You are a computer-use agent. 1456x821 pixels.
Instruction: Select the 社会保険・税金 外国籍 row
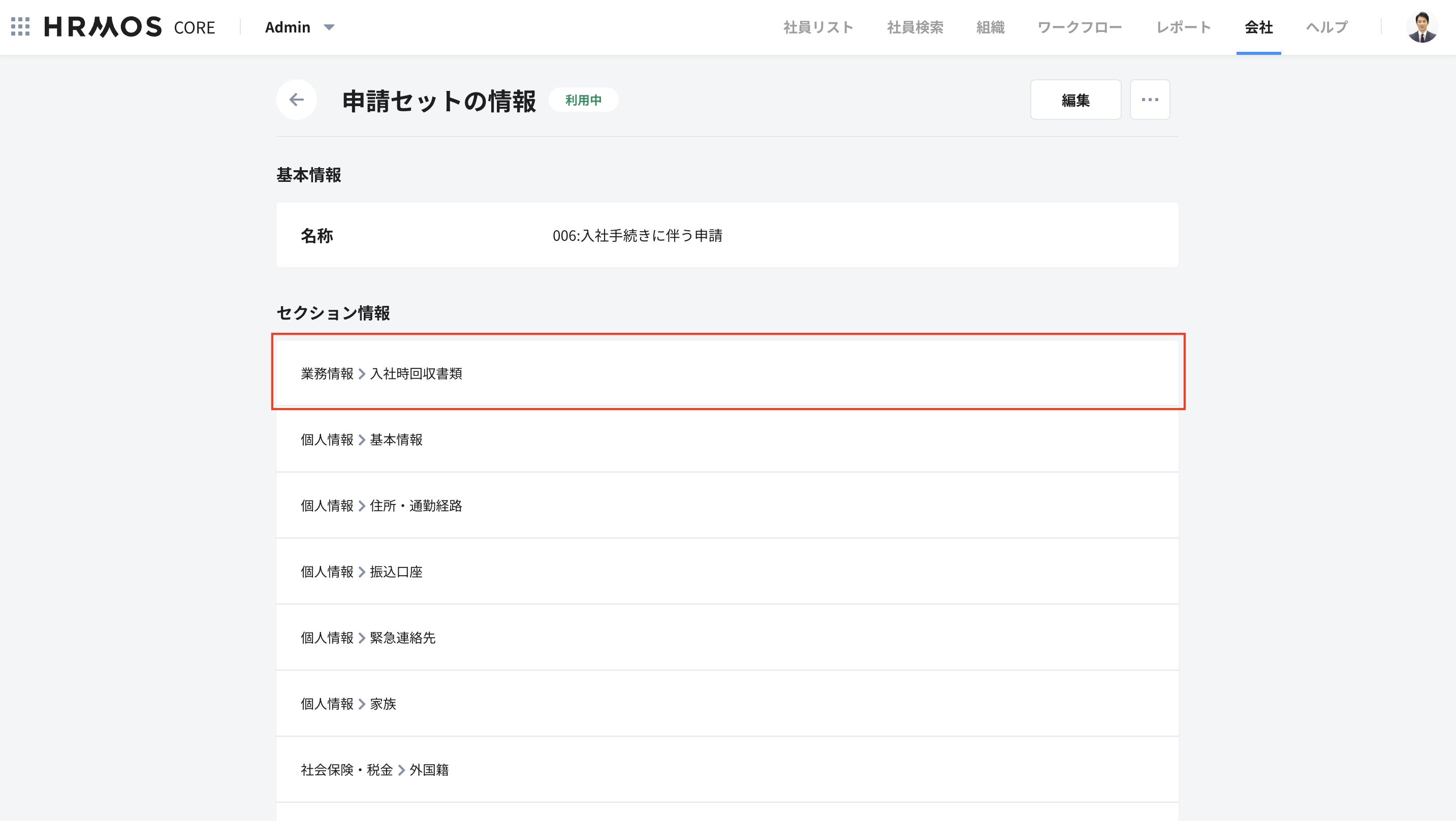tap(727, 770)
